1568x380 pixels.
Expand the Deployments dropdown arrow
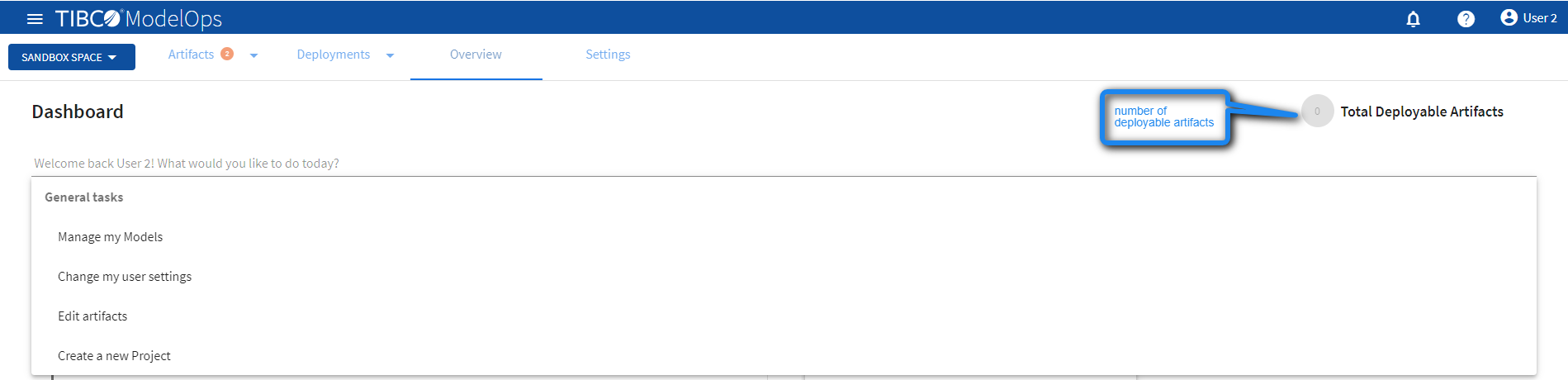(390, 55)
